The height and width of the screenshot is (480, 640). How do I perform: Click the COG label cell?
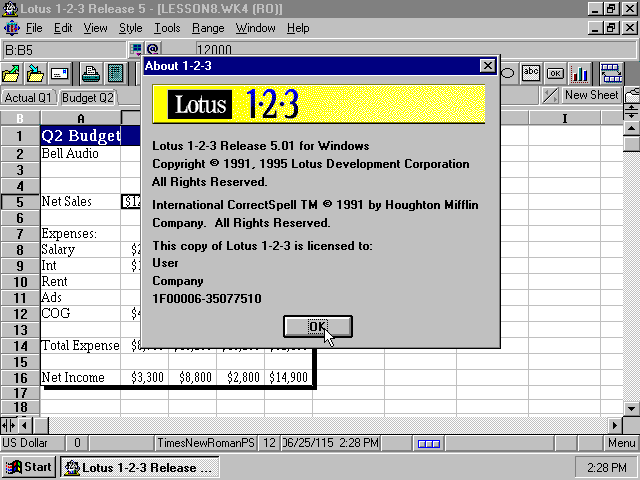pyautogui.click(x=81, y=313)
